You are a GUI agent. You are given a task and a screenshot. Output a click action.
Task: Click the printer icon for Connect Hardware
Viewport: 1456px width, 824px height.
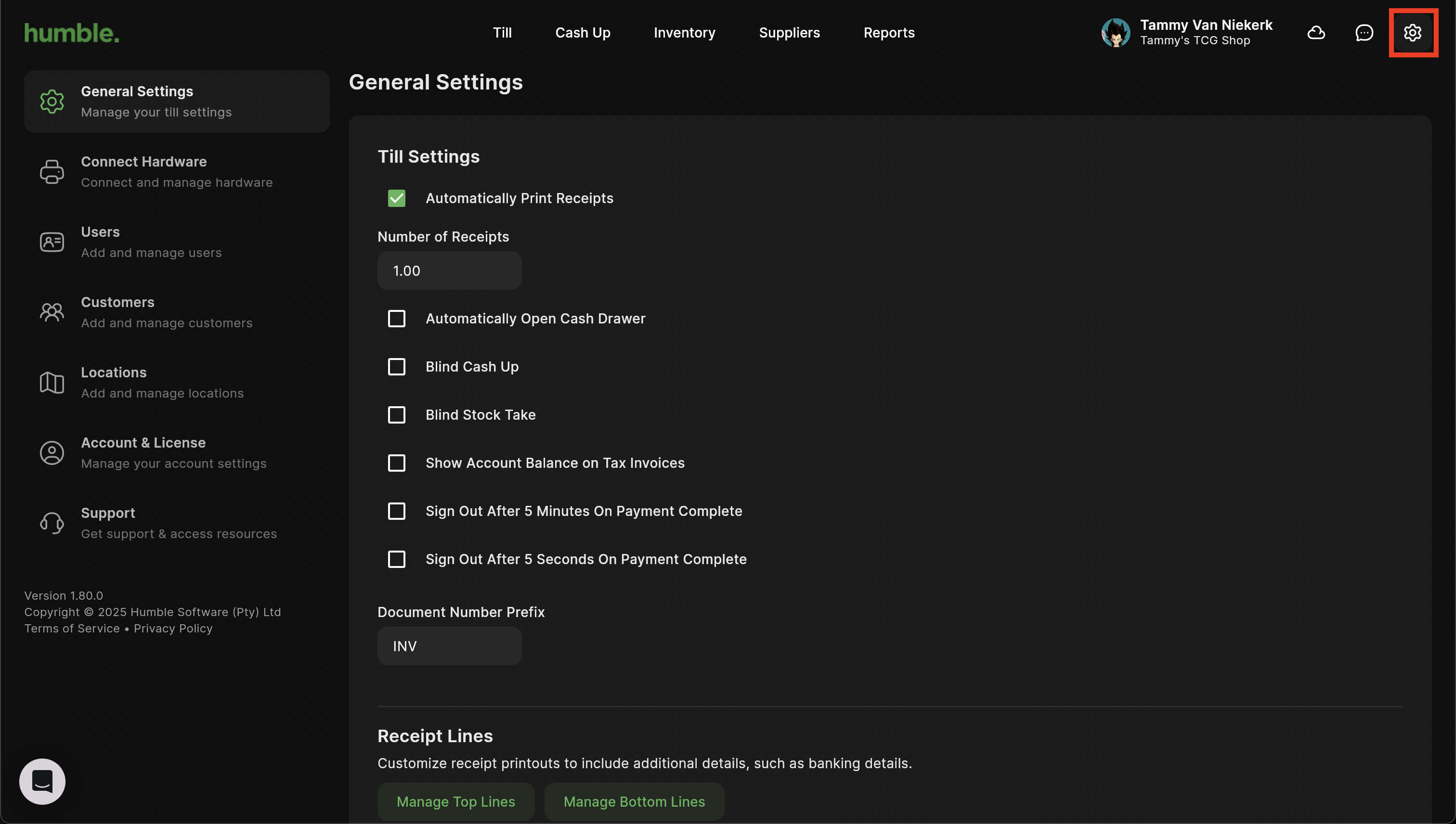(x=52, y=171)
